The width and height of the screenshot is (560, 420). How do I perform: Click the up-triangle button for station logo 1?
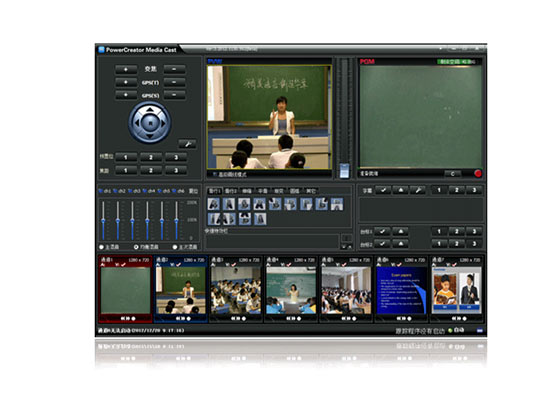[400, 231]
